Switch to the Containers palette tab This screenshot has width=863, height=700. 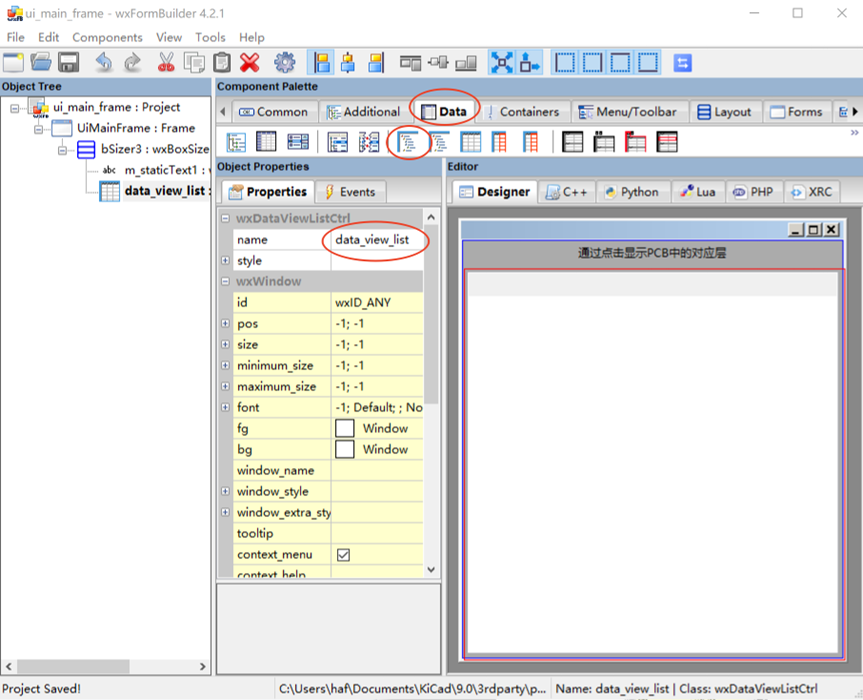(523, 112)
